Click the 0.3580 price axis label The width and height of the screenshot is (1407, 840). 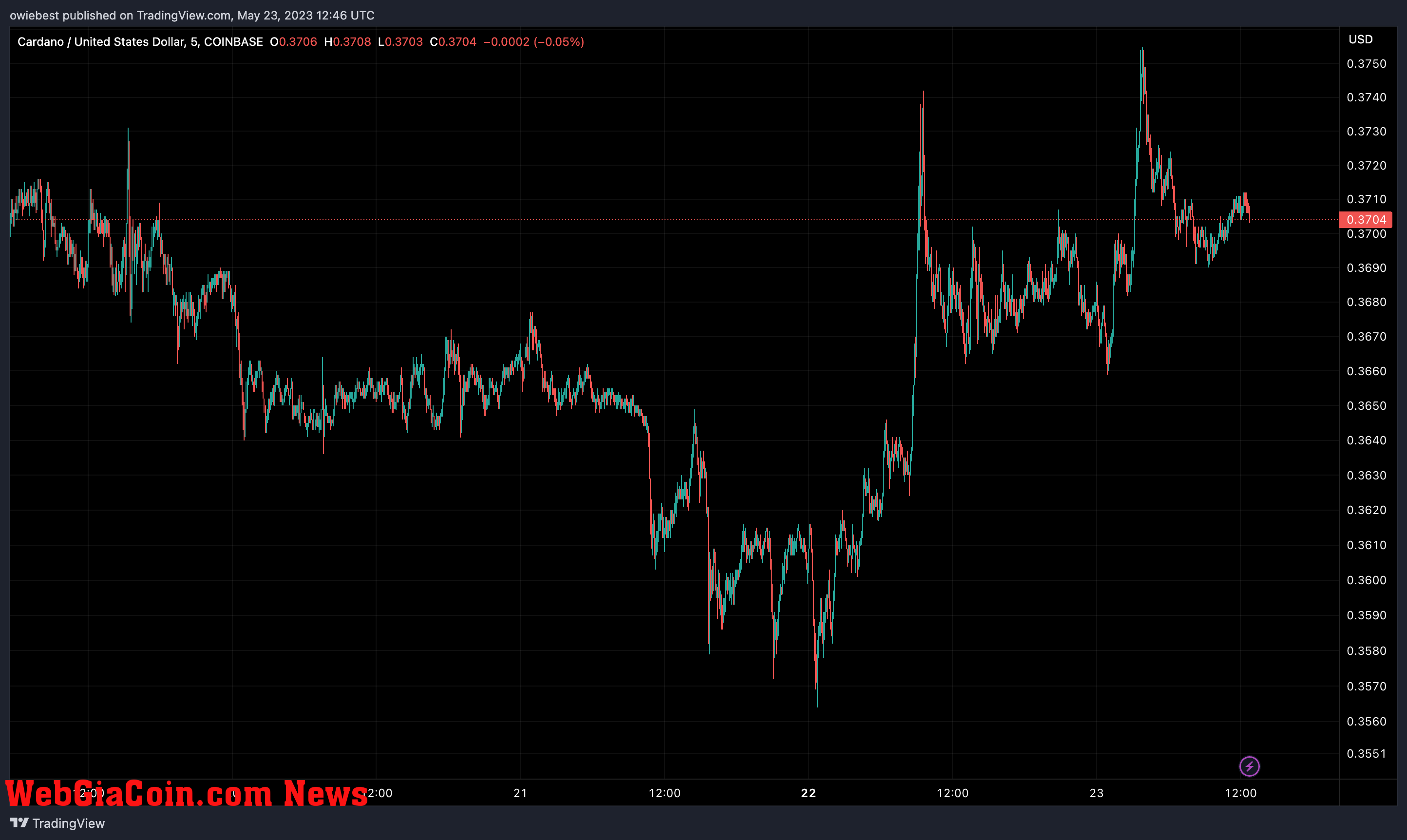click(x=1366, y=650)
